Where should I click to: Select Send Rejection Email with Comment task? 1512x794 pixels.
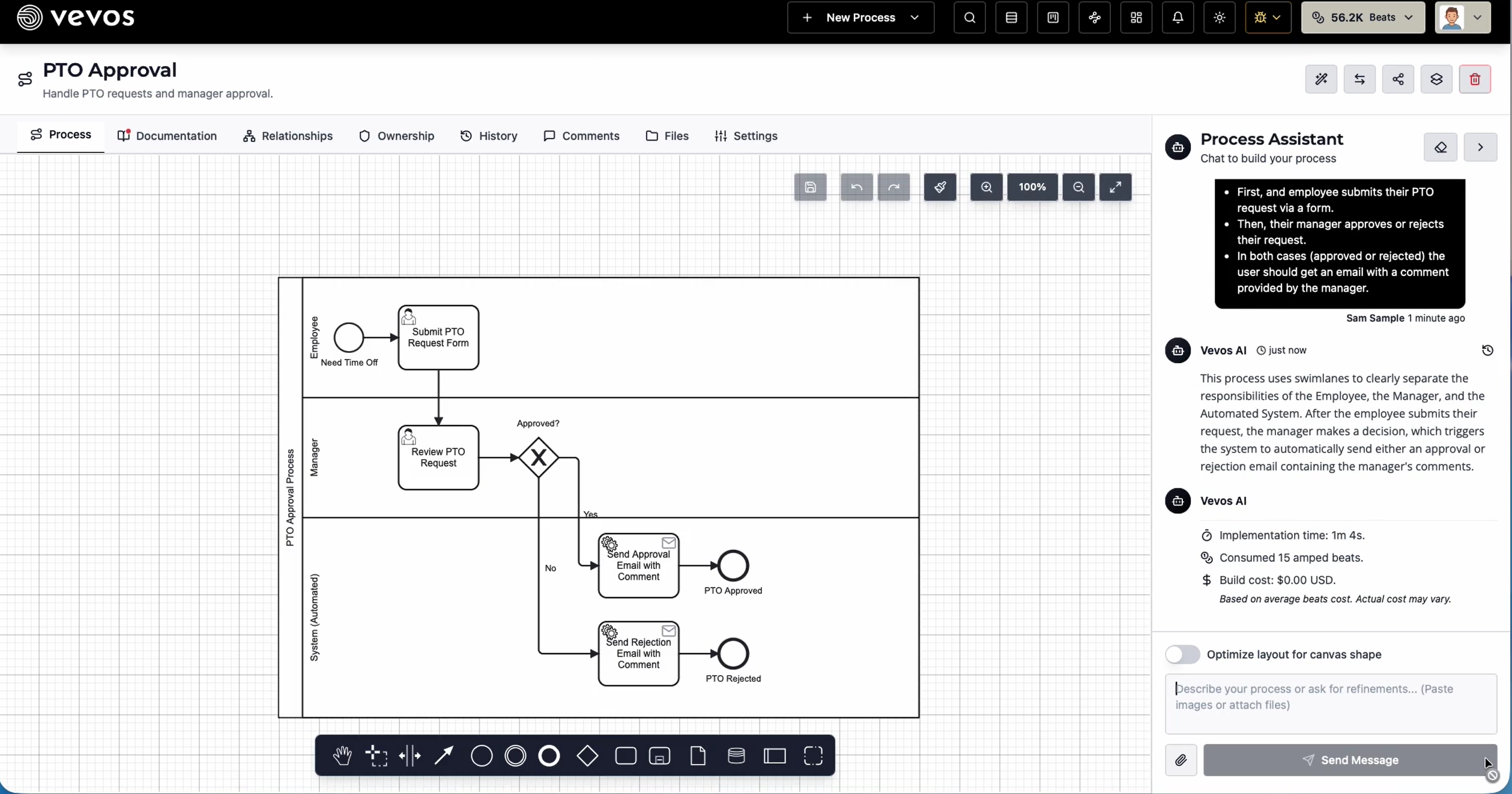coord(638,654)
